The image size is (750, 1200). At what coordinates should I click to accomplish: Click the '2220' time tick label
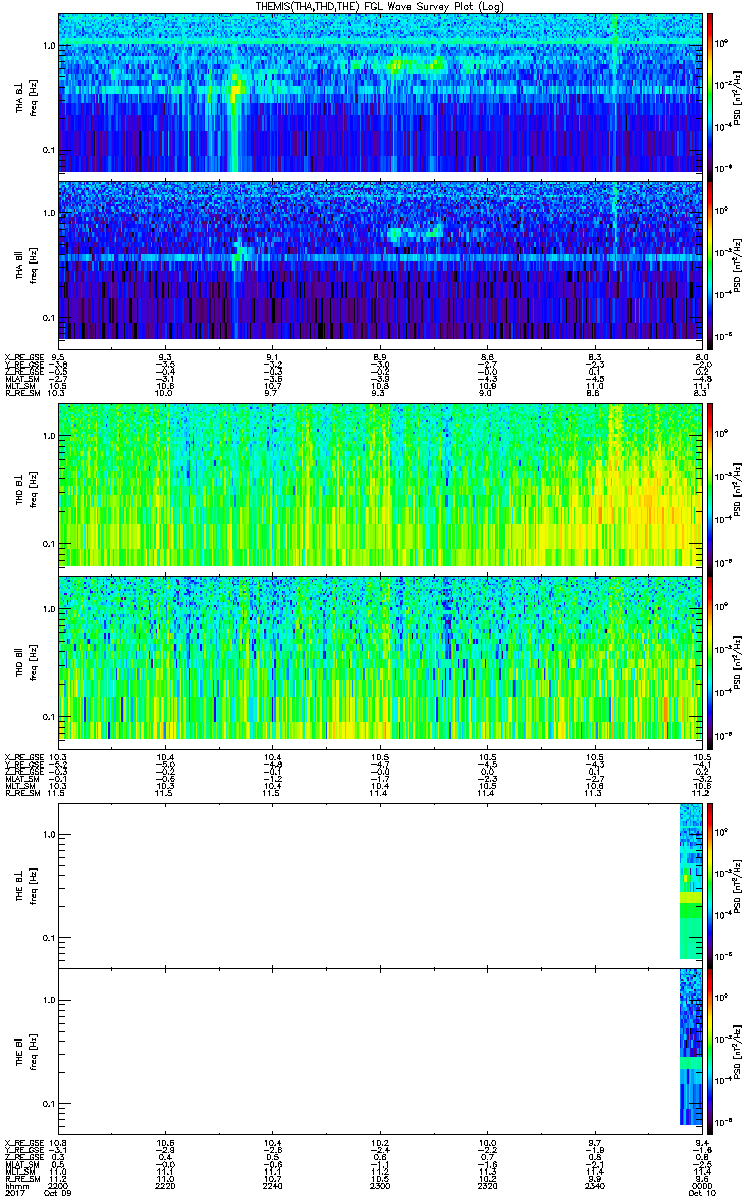coord(166,1184)
